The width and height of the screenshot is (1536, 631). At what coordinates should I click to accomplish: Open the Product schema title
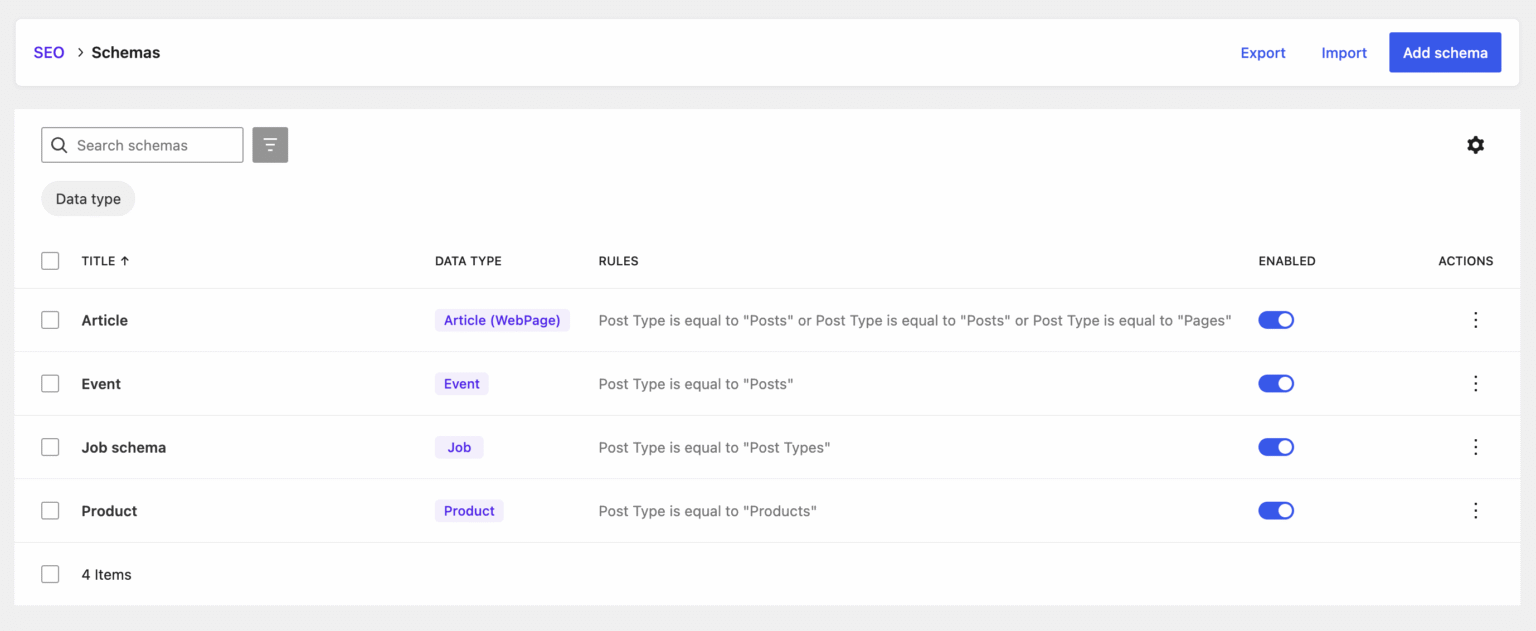[x=109, y=511]
